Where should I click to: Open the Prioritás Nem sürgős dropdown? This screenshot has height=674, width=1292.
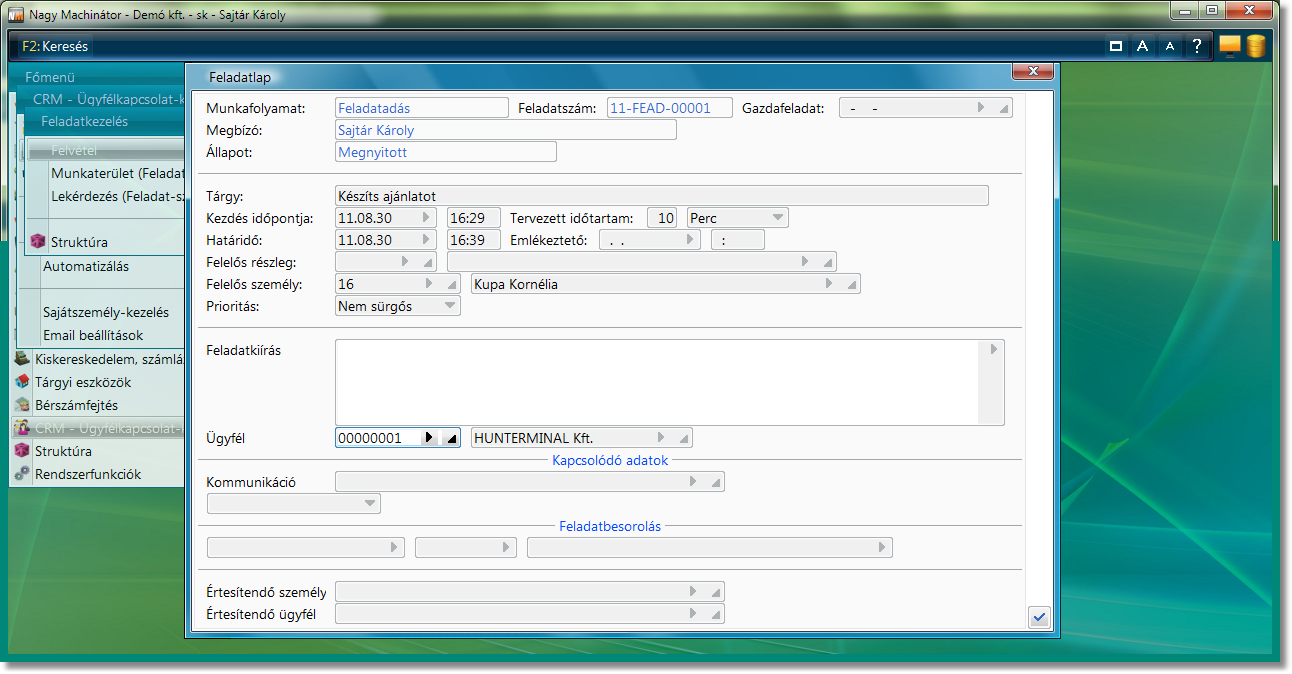point(449,306)
